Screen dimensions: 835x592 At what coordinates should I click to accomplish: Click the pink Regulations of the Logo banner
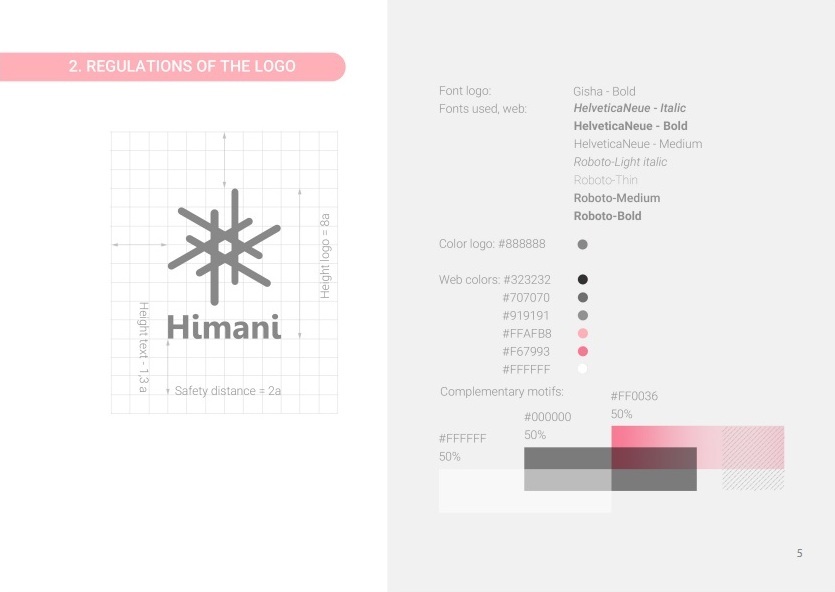click(x=173, y=67)
